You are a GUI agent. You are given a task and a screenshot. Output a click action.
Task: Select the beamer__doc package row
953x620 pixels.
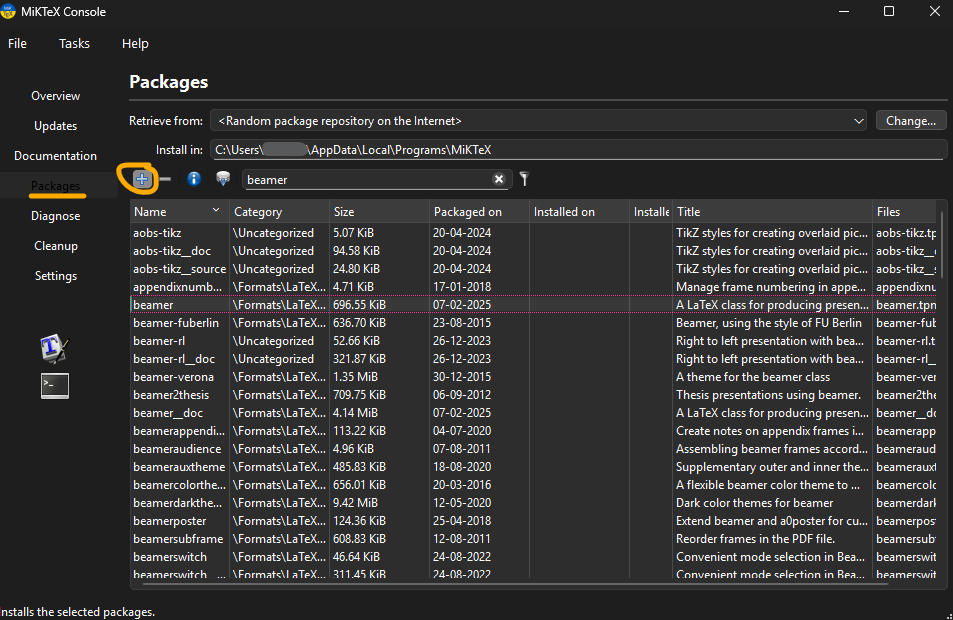pos(534,413)
